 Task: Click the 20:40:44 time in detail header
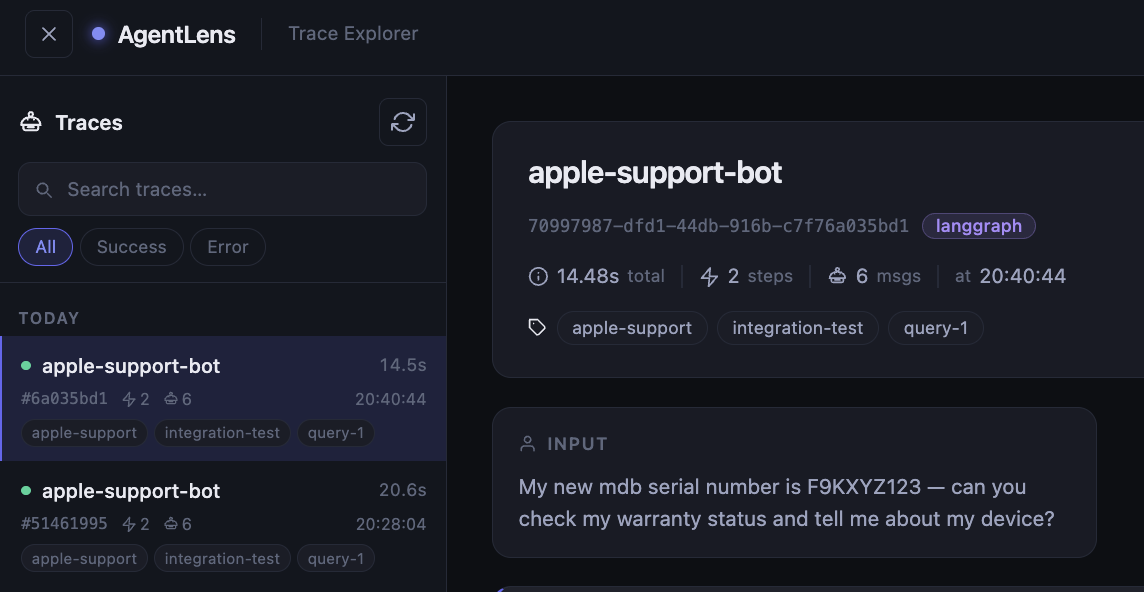[1023, 276]
